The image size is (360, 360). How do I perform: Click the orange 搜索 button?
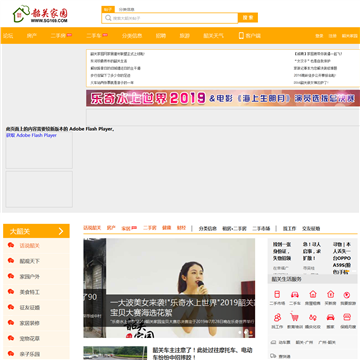pos(248,18)
